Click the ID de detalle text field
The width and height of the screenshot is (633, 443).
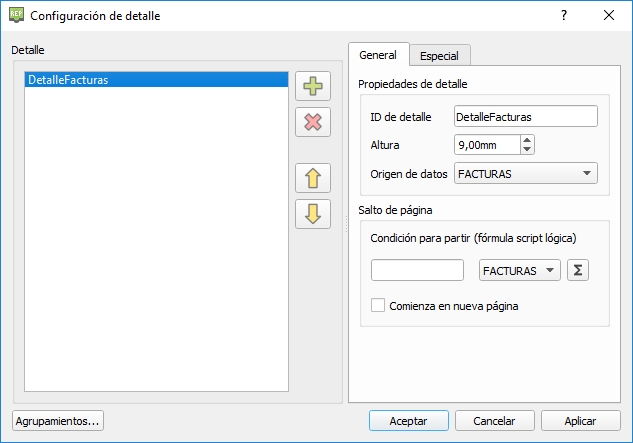[525, 117]
